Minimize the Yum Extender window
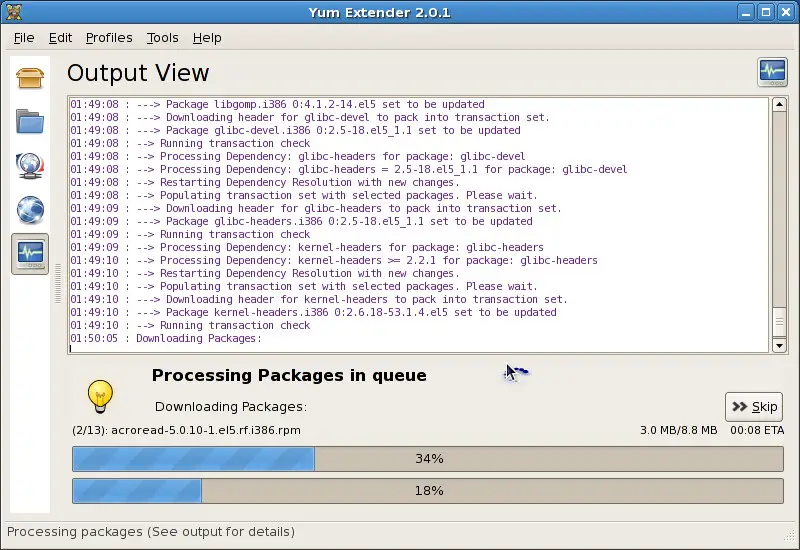 tap(746, 12)
